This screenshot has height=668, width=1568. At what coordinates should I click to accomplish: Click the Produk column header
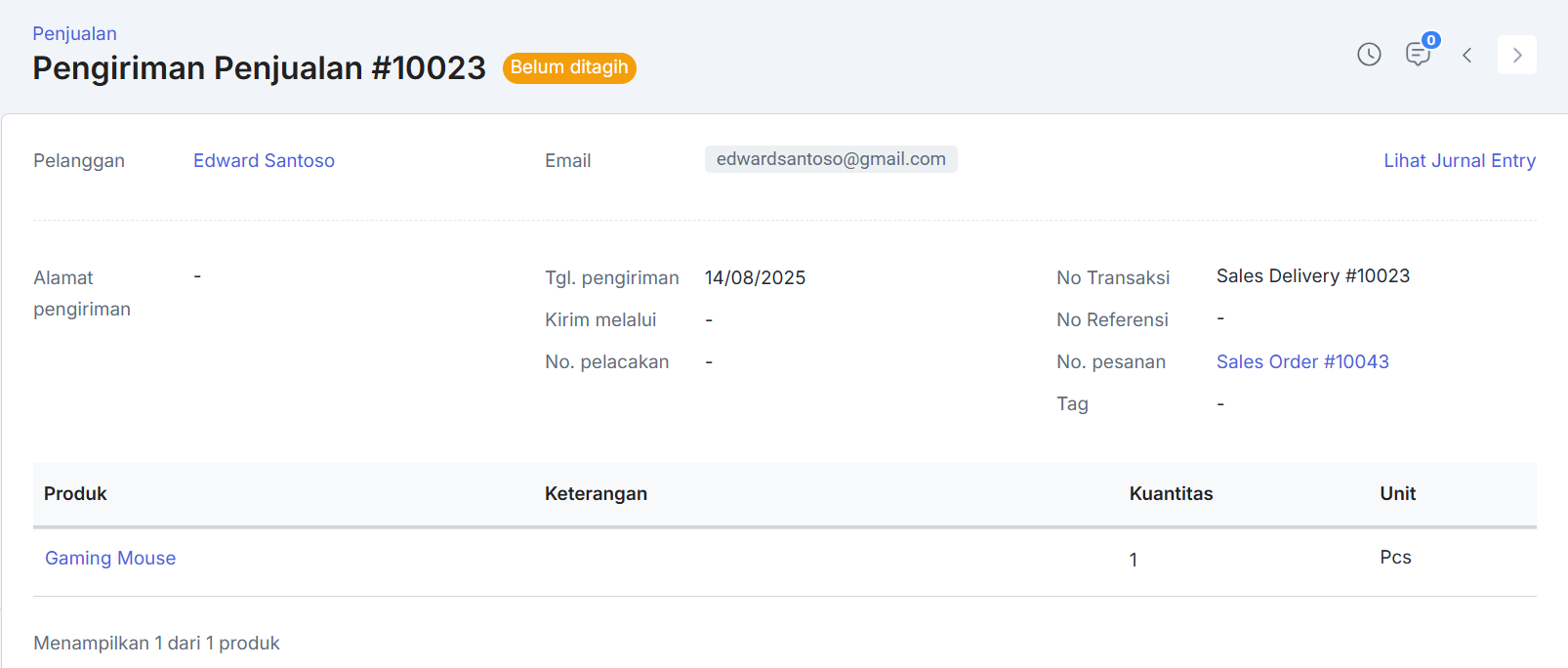[x=75, y=493]
